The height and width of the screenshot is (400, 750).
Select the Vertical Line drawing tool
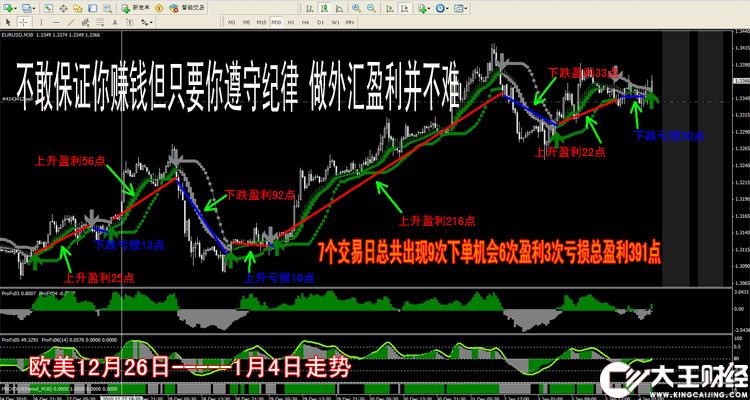[x=41, y=22]
